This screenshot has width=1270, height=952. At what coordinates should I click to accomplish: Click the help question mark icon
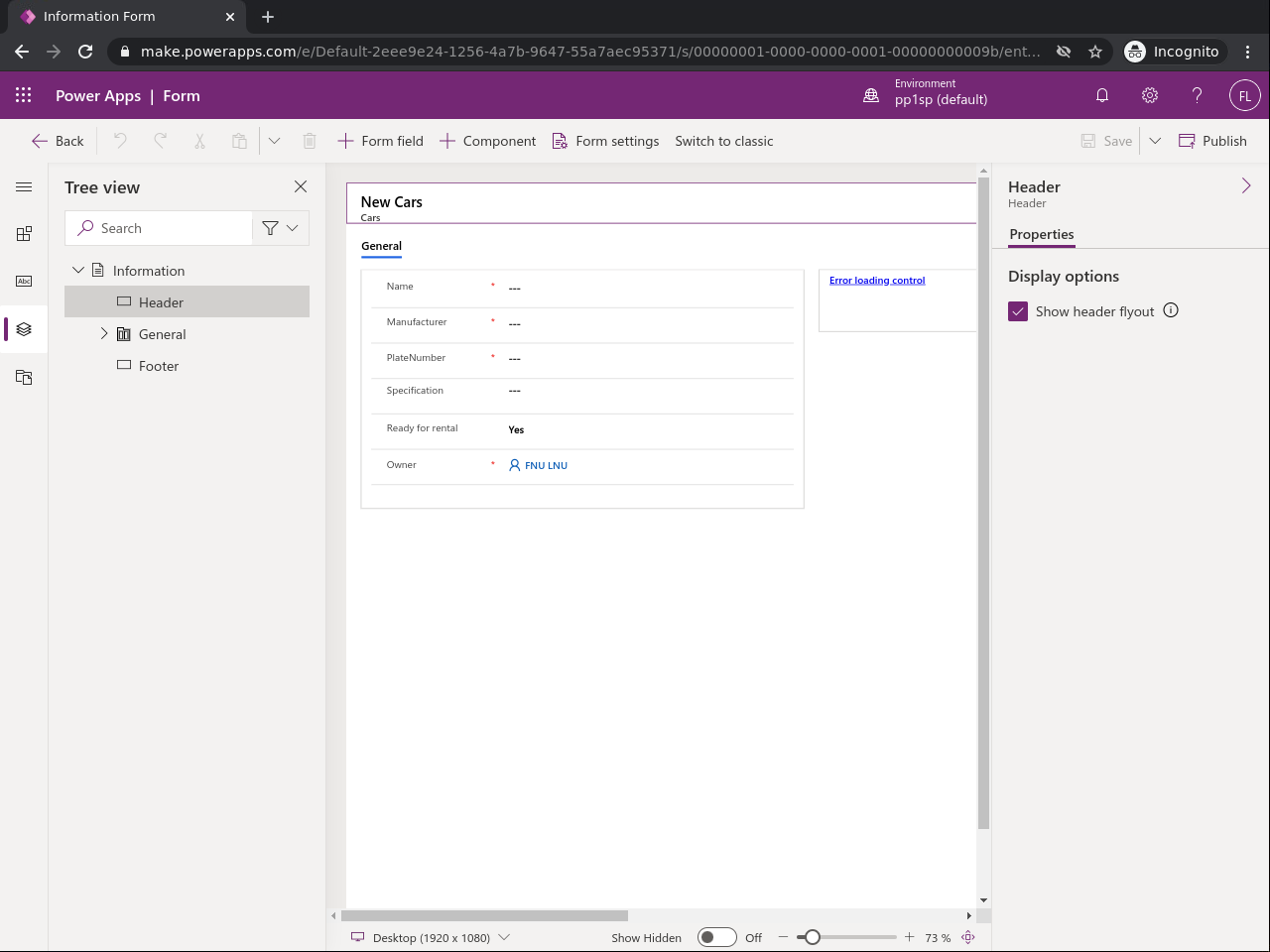tap(1197, 95)
